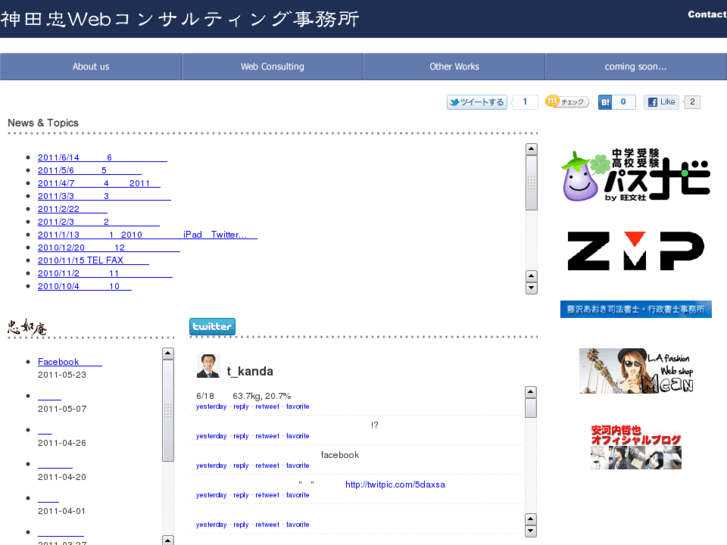Click the L.A fashion Web shop Mean banner

[636, 371]
